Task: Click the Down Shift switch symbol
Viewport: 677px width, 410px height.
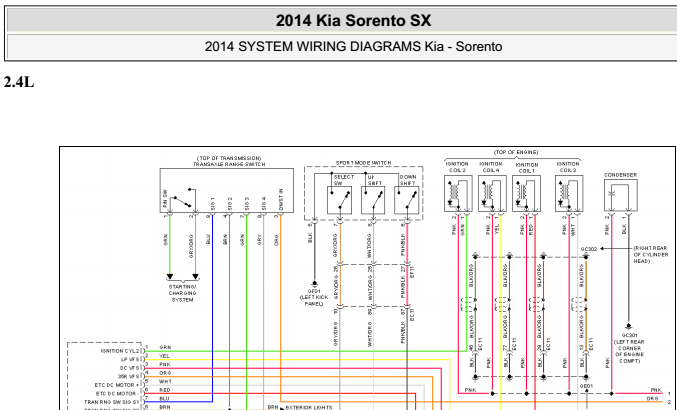Action: tap(406, 200)
